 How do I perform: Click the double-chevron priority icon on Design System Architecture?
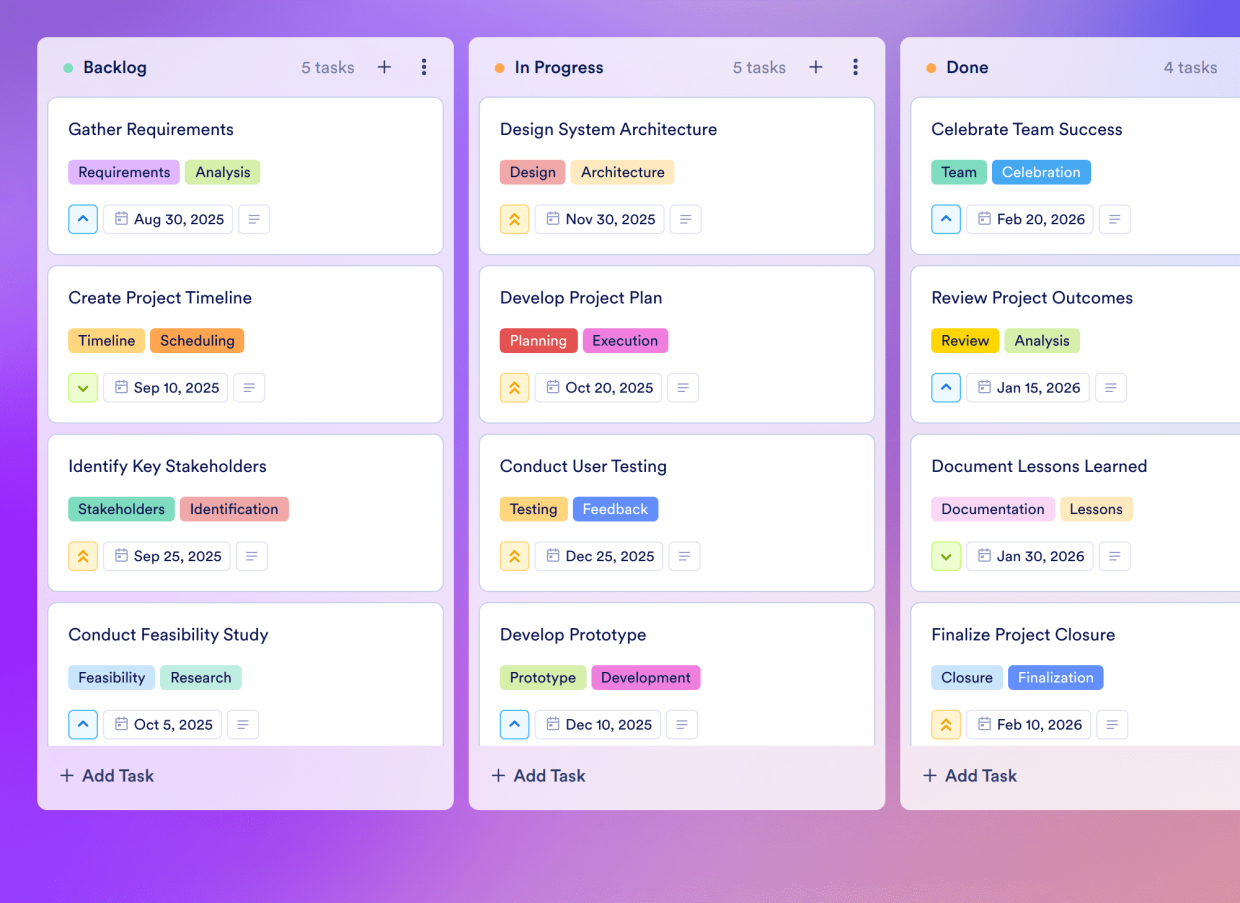pyautogui.click(x=514, y=219)
